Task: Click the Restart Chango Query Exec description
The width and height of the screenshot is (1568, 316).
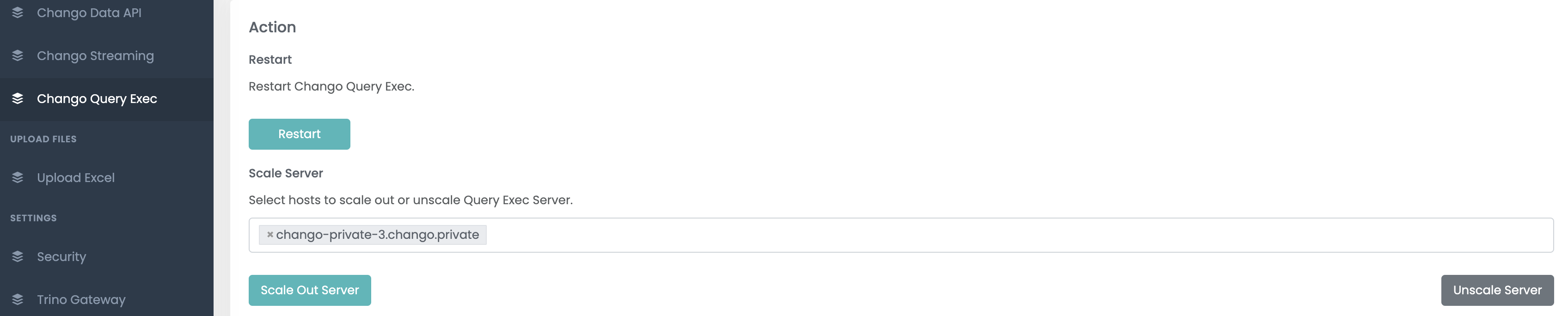Action: pyautogui.click(x=331, y=86)
